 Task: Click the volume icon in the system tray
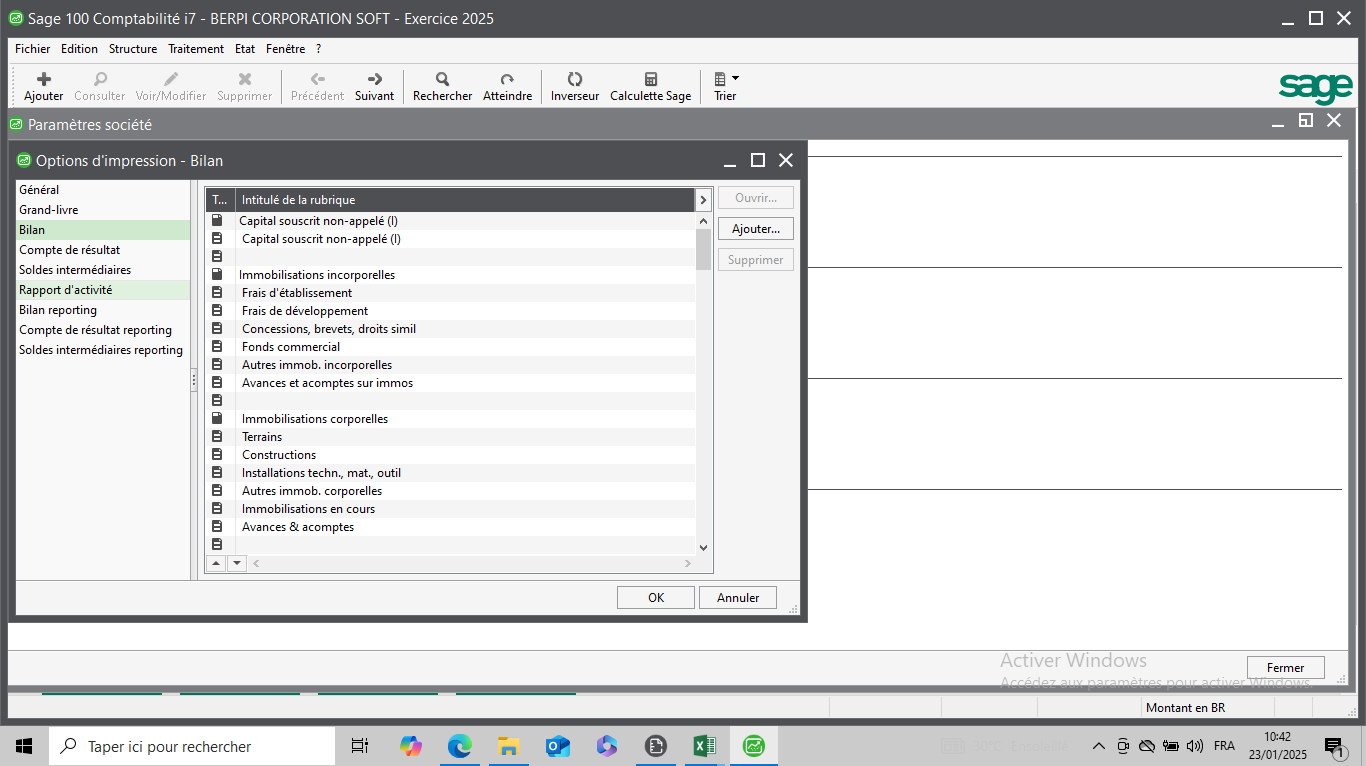[x=1194, y=746]
